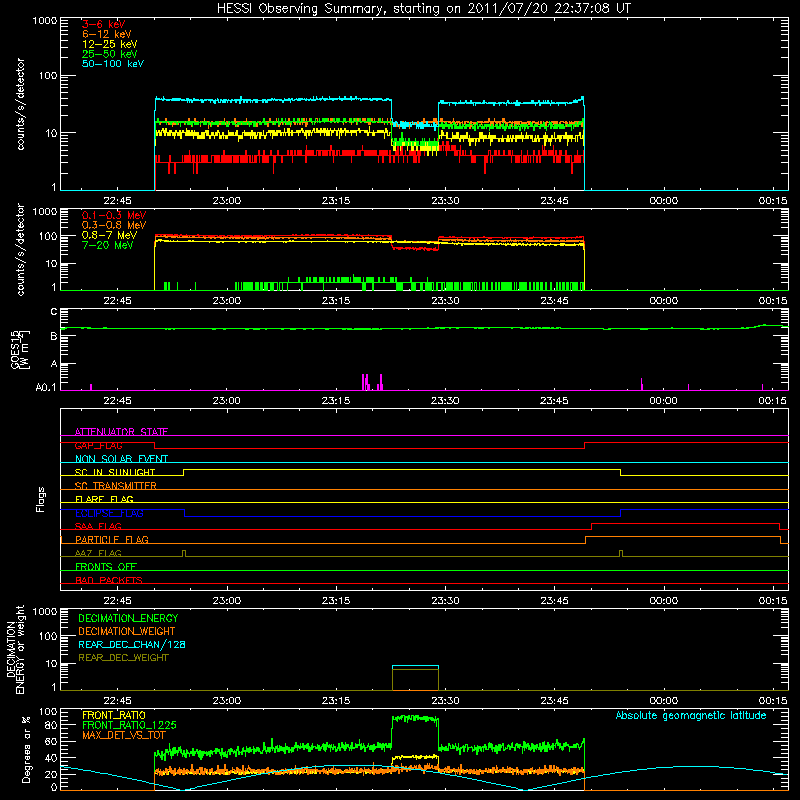The width and height of the screenshot is (800, 800).
Task: Click the DECIMATION_ENERGY legend label
Action: tap(128, 618)
